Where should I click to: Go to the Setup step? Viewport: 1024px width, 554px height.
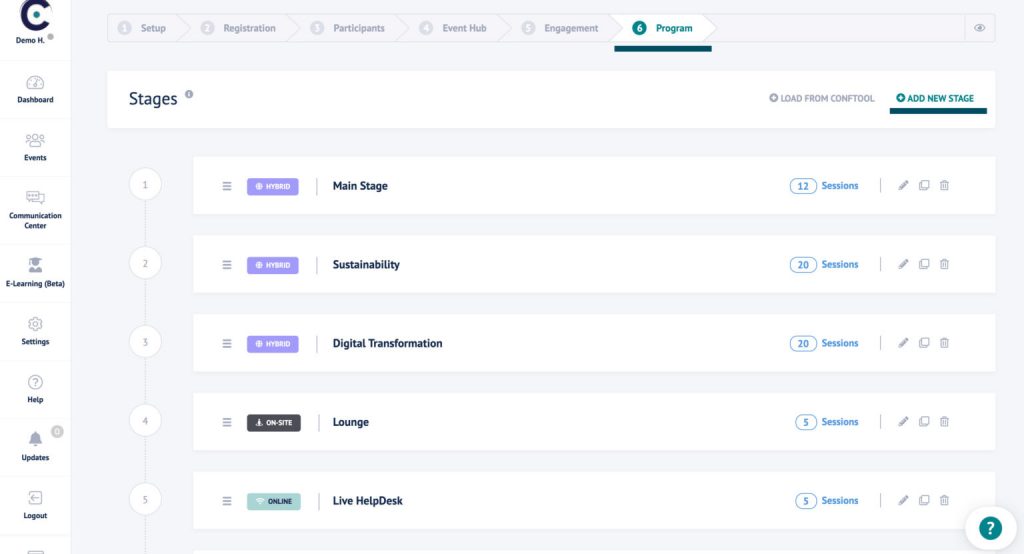point(142,28)
